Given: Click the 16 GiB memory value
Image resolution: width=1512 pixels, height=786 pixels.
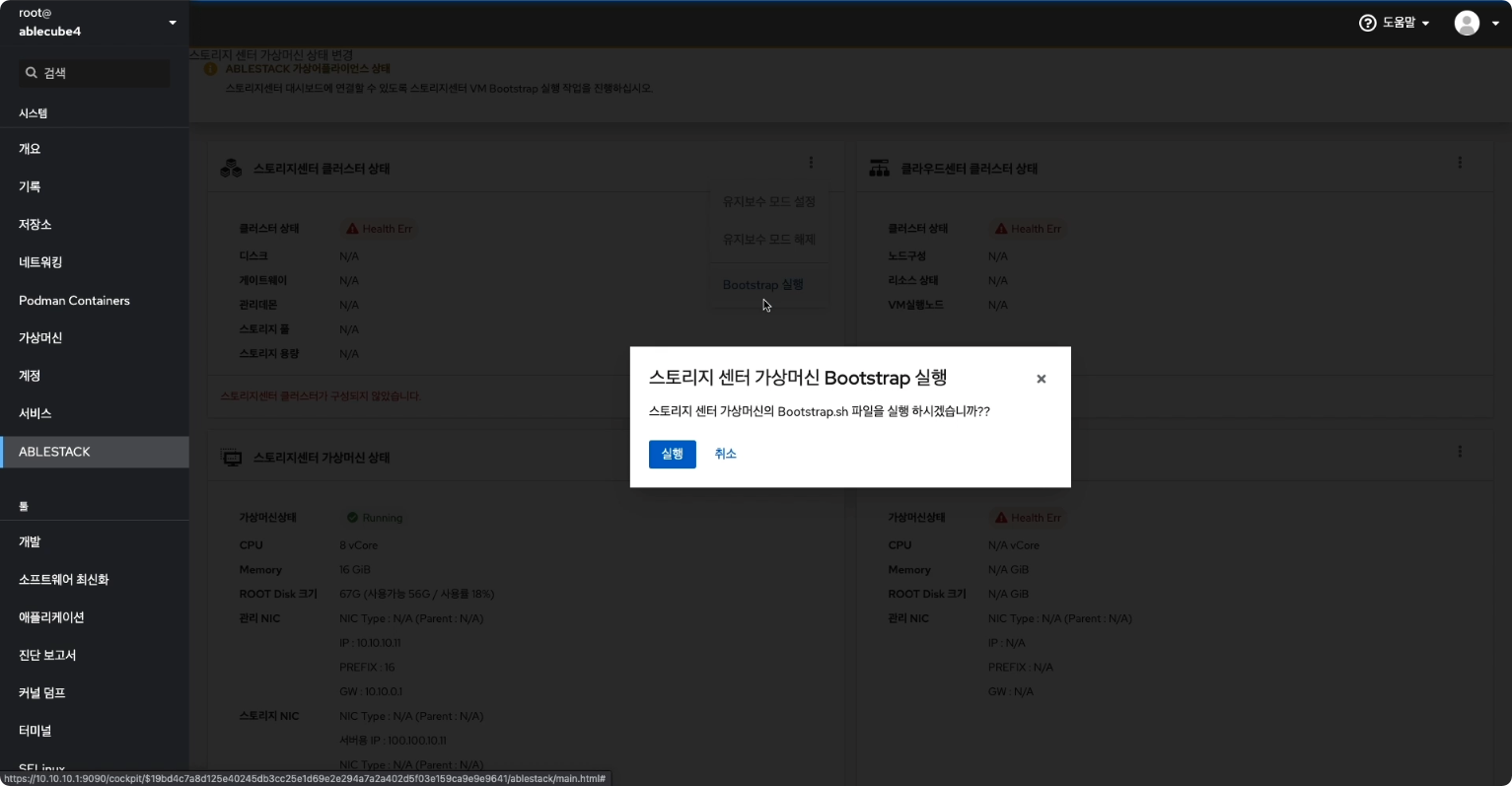Looking at the screenshot, I should [355, 570].
